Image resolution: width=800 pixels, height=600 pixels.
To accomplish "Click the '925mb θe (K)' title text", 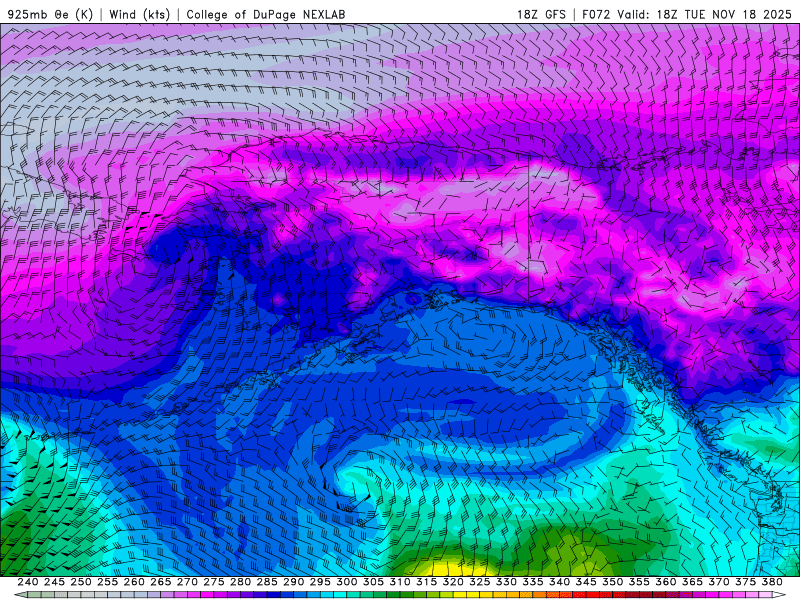I will pyautogui.click(x=50, y=14).
